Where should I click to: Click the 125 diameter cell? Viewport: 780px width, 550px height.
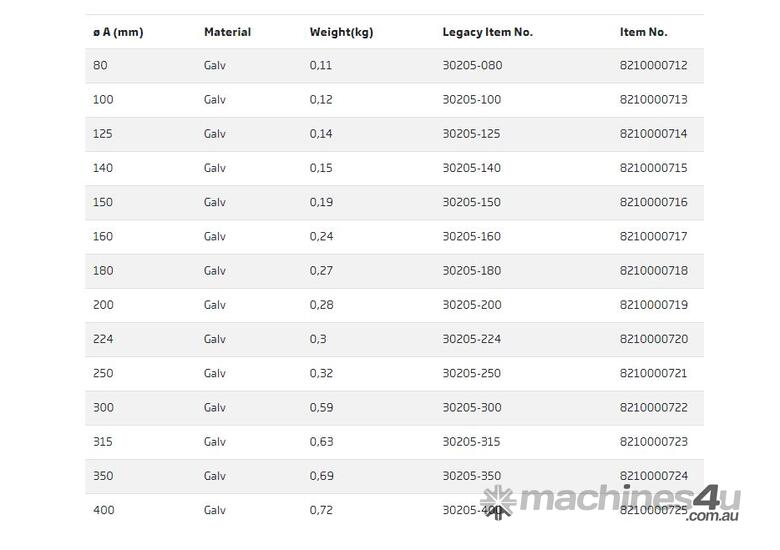point(103,134)
